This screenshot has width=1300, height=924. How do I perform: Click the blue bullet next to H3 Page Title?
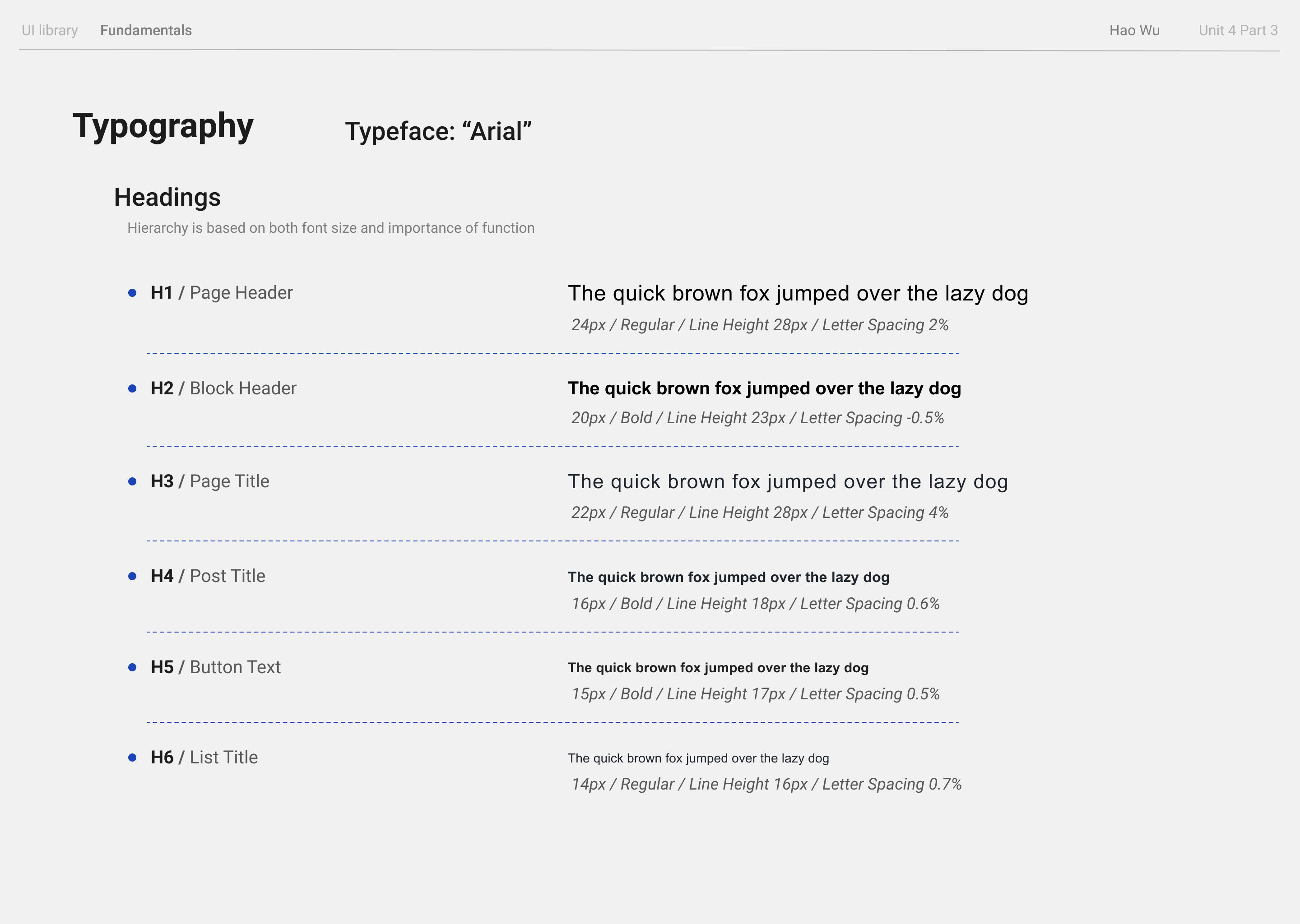[133, 482]
